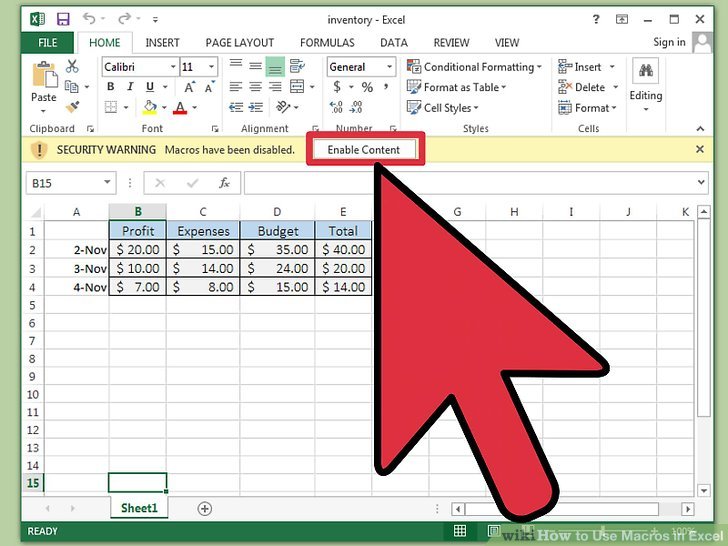This screenshot has height=546, width=728.
Task: Switch to the REVIEW tab
Action: click(451, 43)
